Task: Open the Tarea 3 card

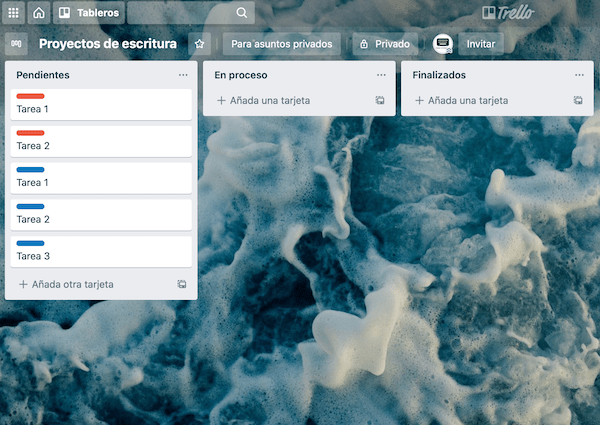Action: [x=101, y=251]
